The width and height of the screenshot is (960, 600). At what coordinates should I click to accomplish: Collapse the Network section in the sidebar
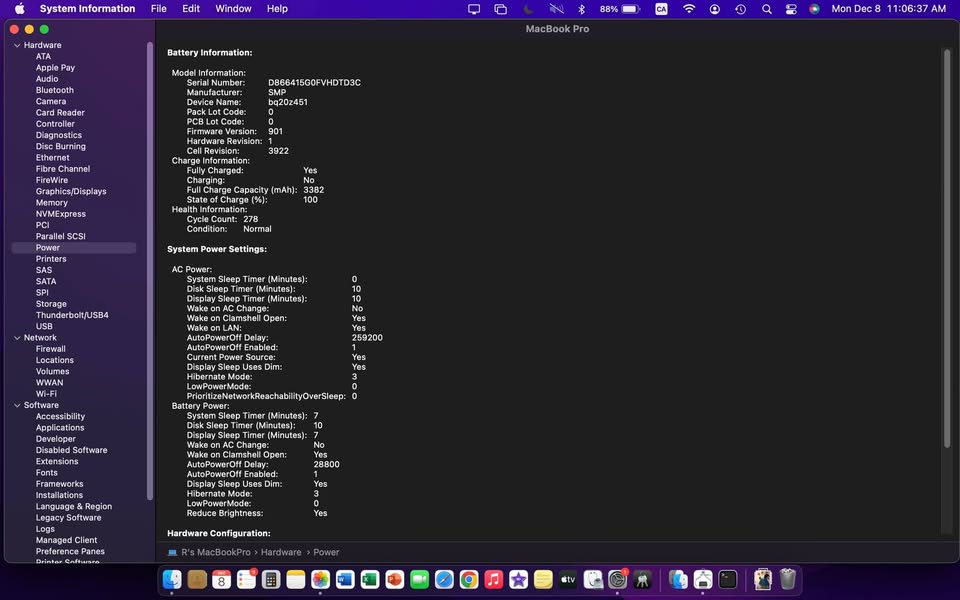(16, 338)
